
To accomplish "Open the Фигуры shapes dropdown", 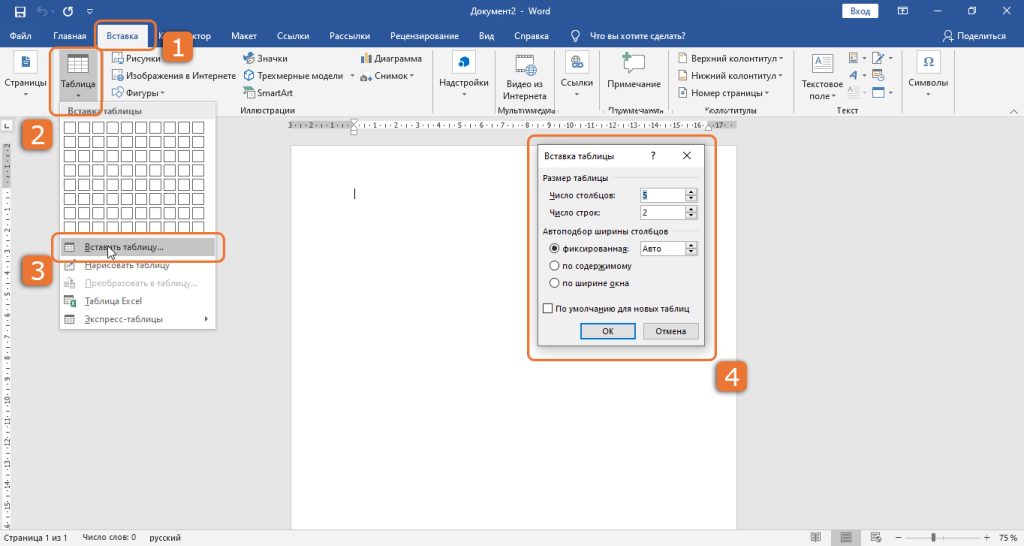I will point(138,93).
